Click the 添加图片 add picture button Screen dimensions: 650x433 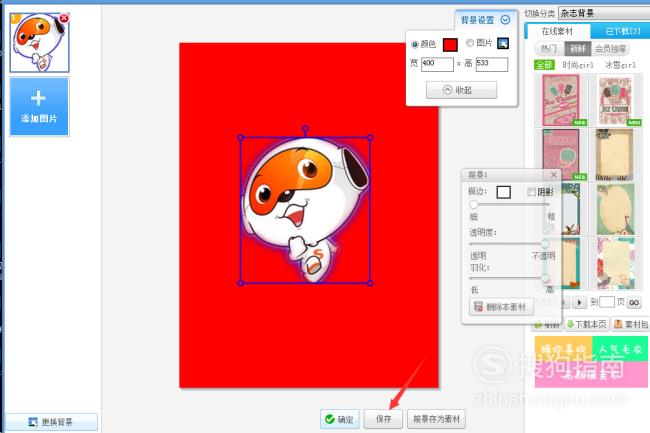pyautogui.click(x=39, y=106)
